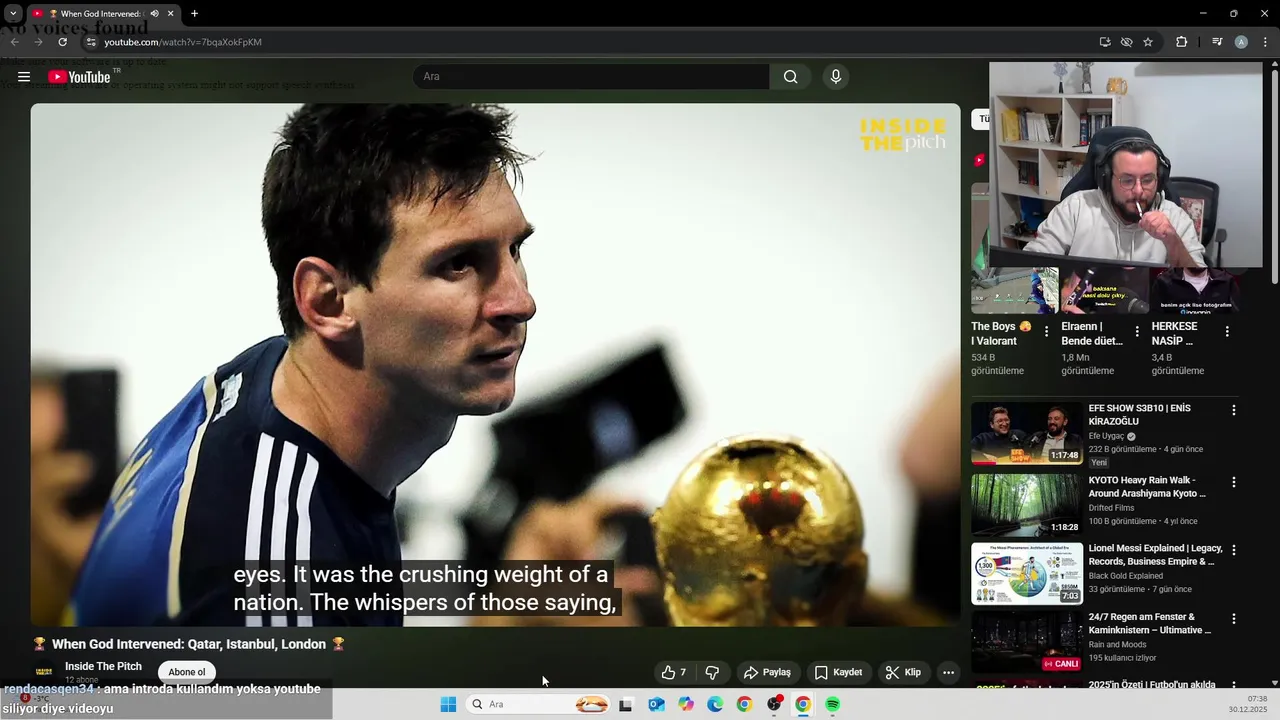Open options menu for 24/7 Regen video
Image resolution: width=1280 pixels, height=720 pixels.
pos(1234,619)
